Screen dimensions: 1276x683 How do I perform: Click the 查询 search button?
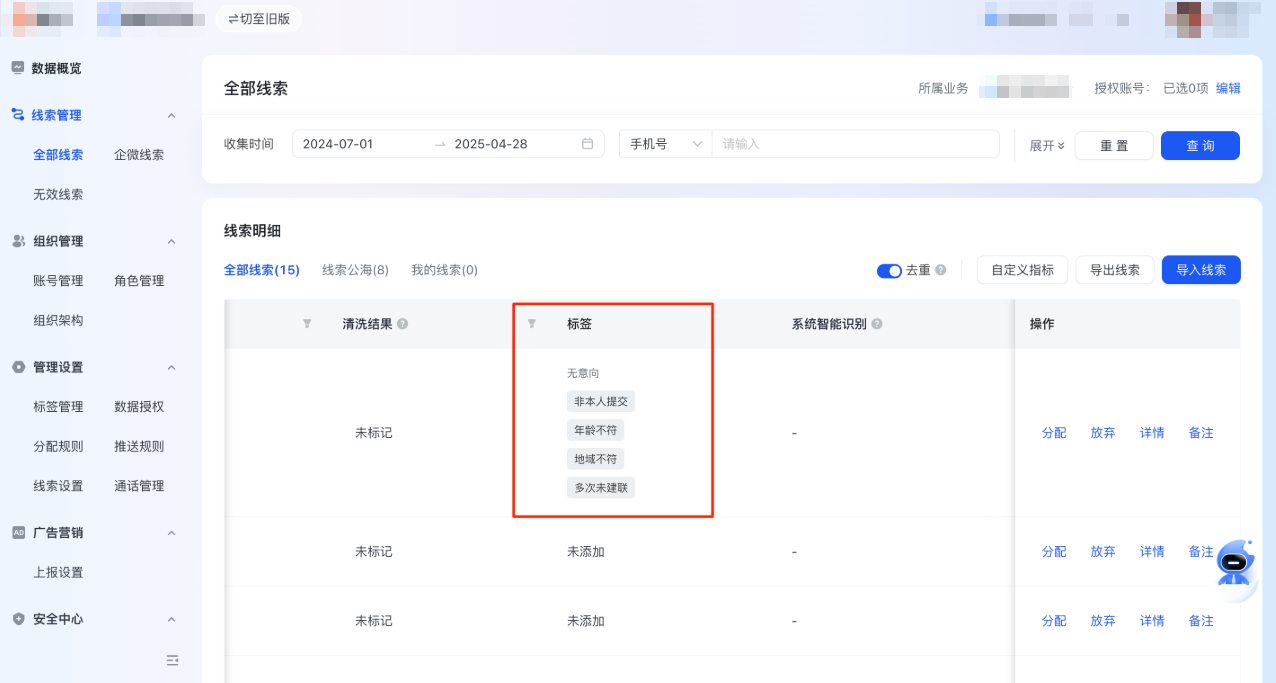pos(1199,145)
